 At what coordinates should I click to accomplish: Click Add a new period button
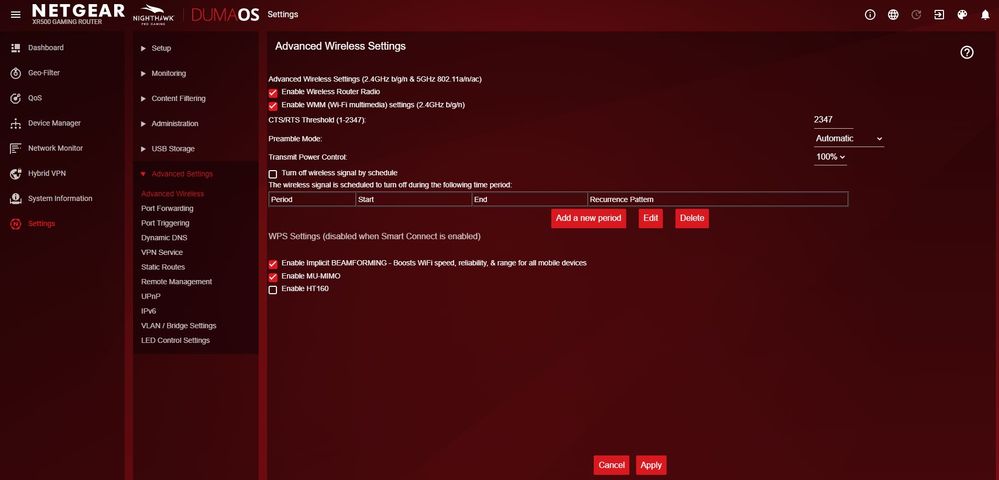click(588, 218)
